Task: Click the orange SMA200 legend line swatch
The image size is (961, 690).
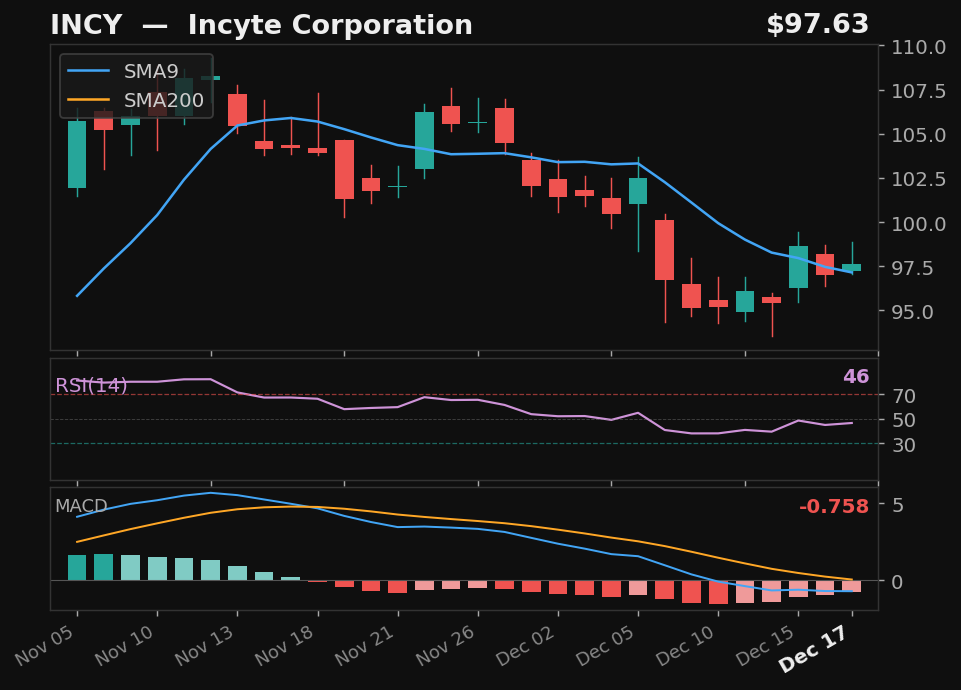Action: (x=88, y=100)
